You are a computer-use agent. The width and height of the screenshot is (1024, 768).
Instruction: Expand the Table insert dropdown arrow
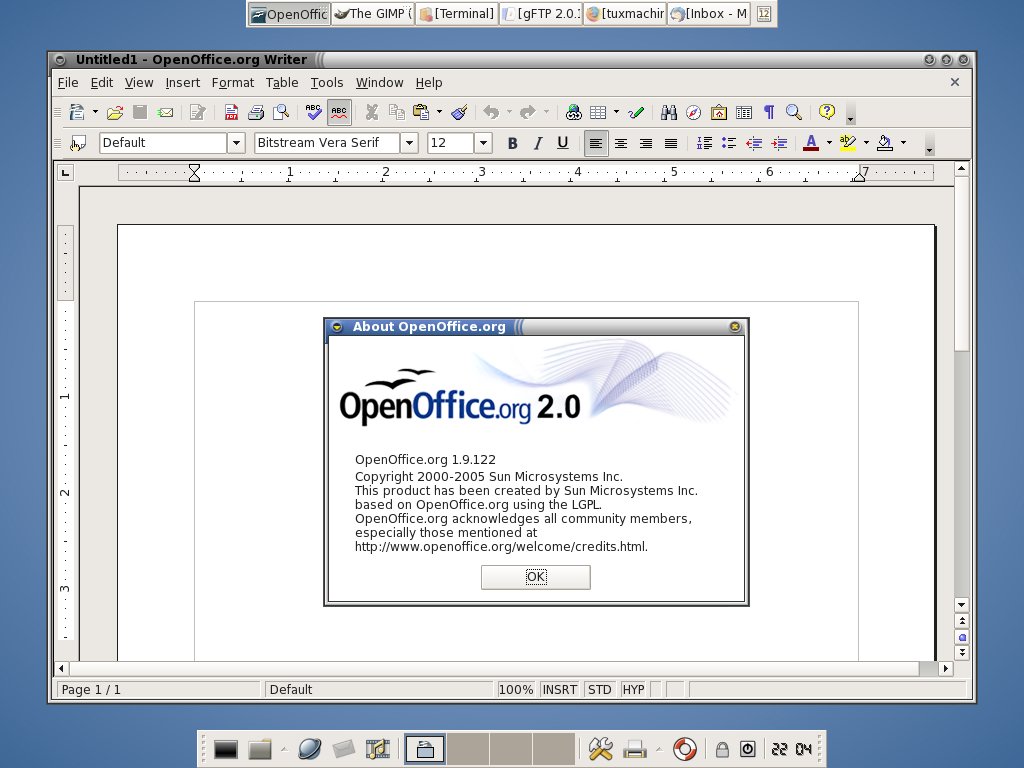pyautogui.click(x=616, y=112)
